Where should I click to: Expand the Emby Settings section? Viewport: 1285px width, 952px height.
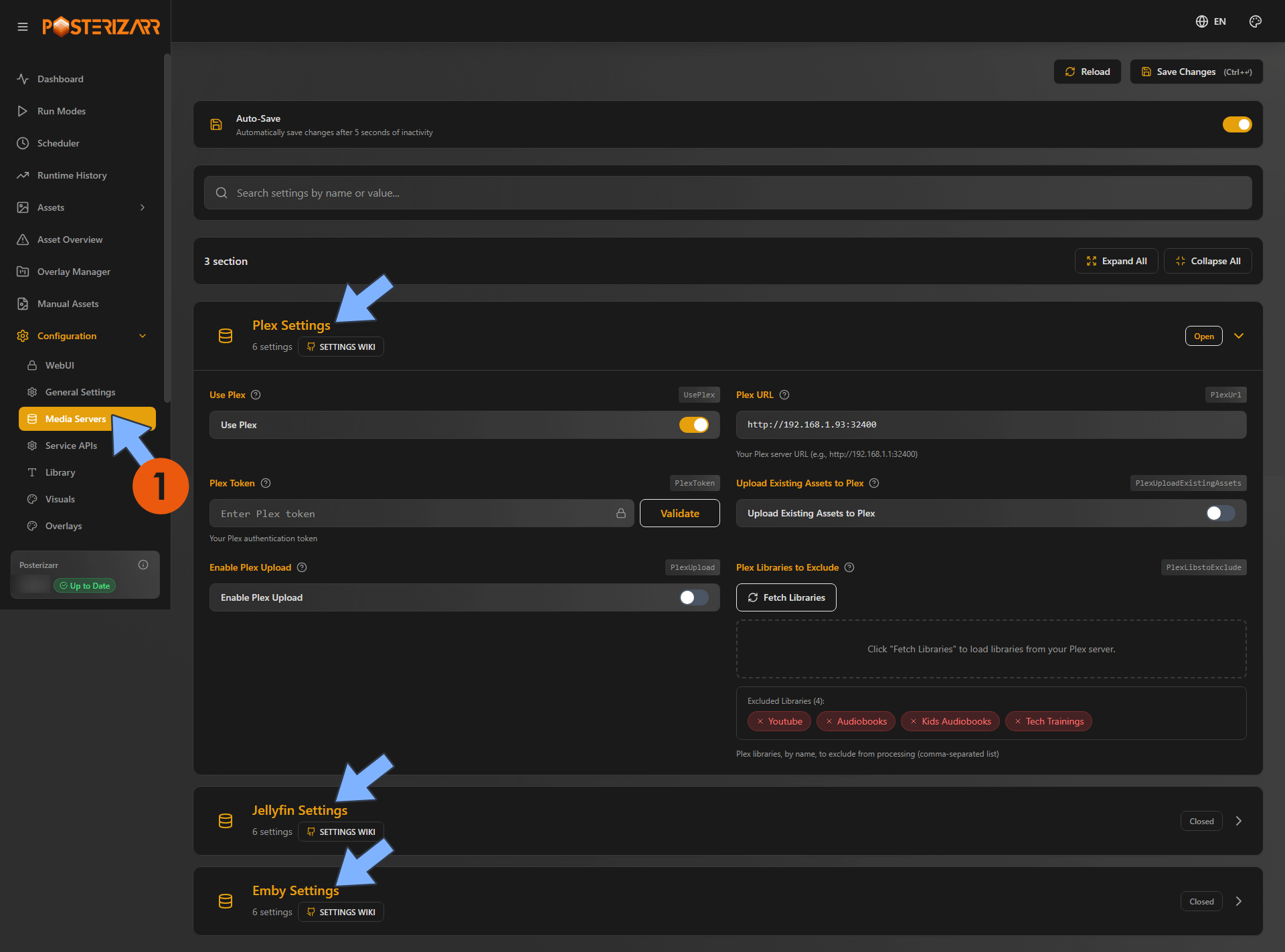pyautogui.click(x=1238, y=901)
